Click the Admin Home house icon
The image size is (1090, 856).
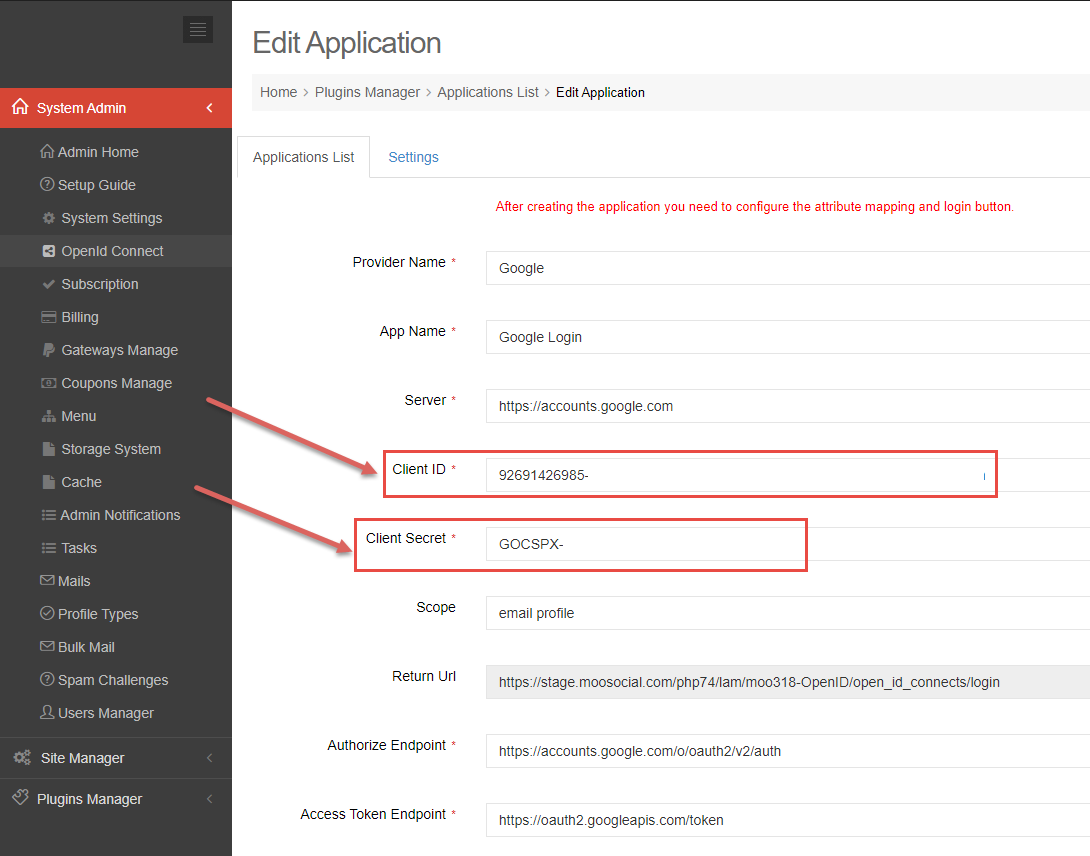coord(47,151)
